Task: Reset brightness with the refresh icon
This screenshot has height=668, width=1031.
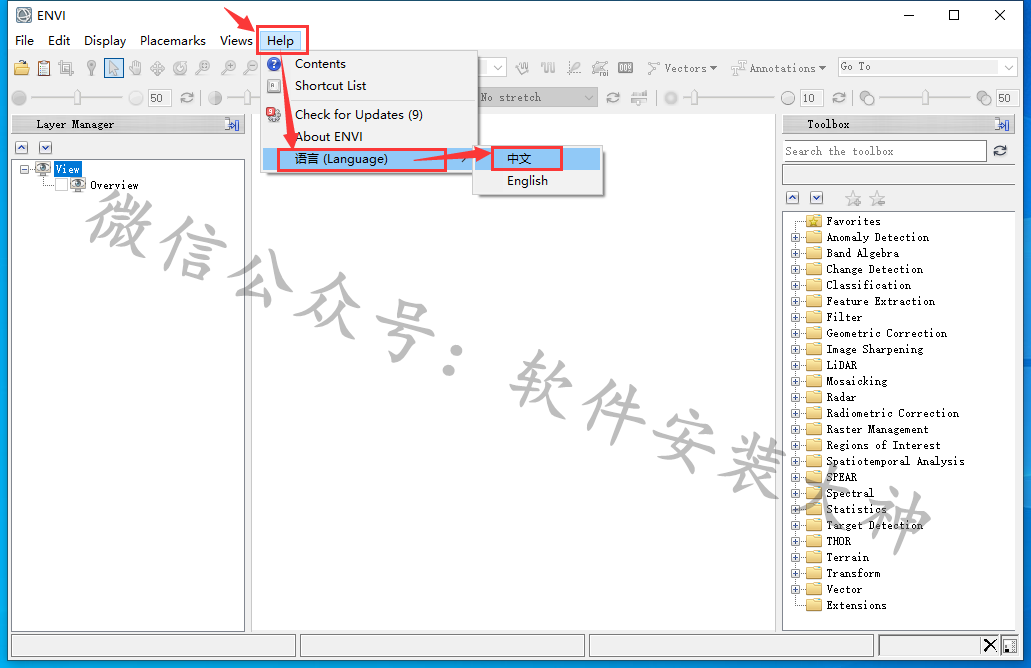Action: [187, 98]
